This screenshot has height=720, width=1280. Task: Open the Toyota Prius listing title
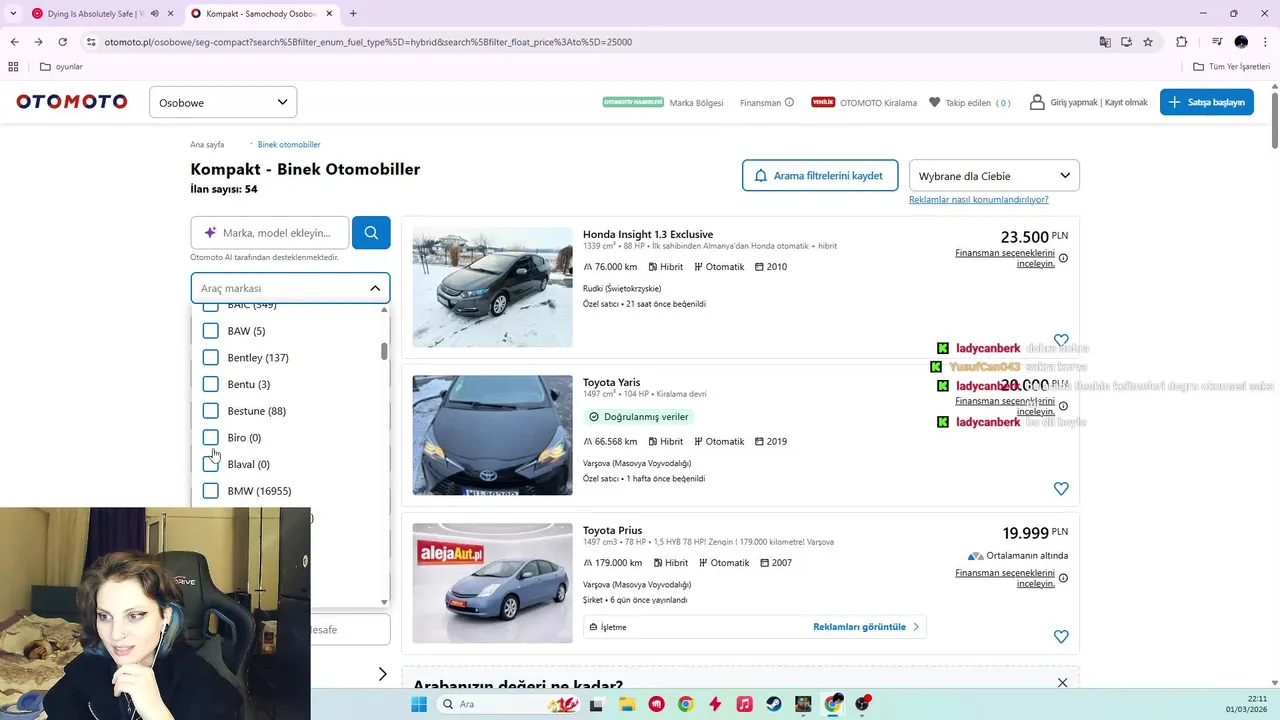[612, 530]
